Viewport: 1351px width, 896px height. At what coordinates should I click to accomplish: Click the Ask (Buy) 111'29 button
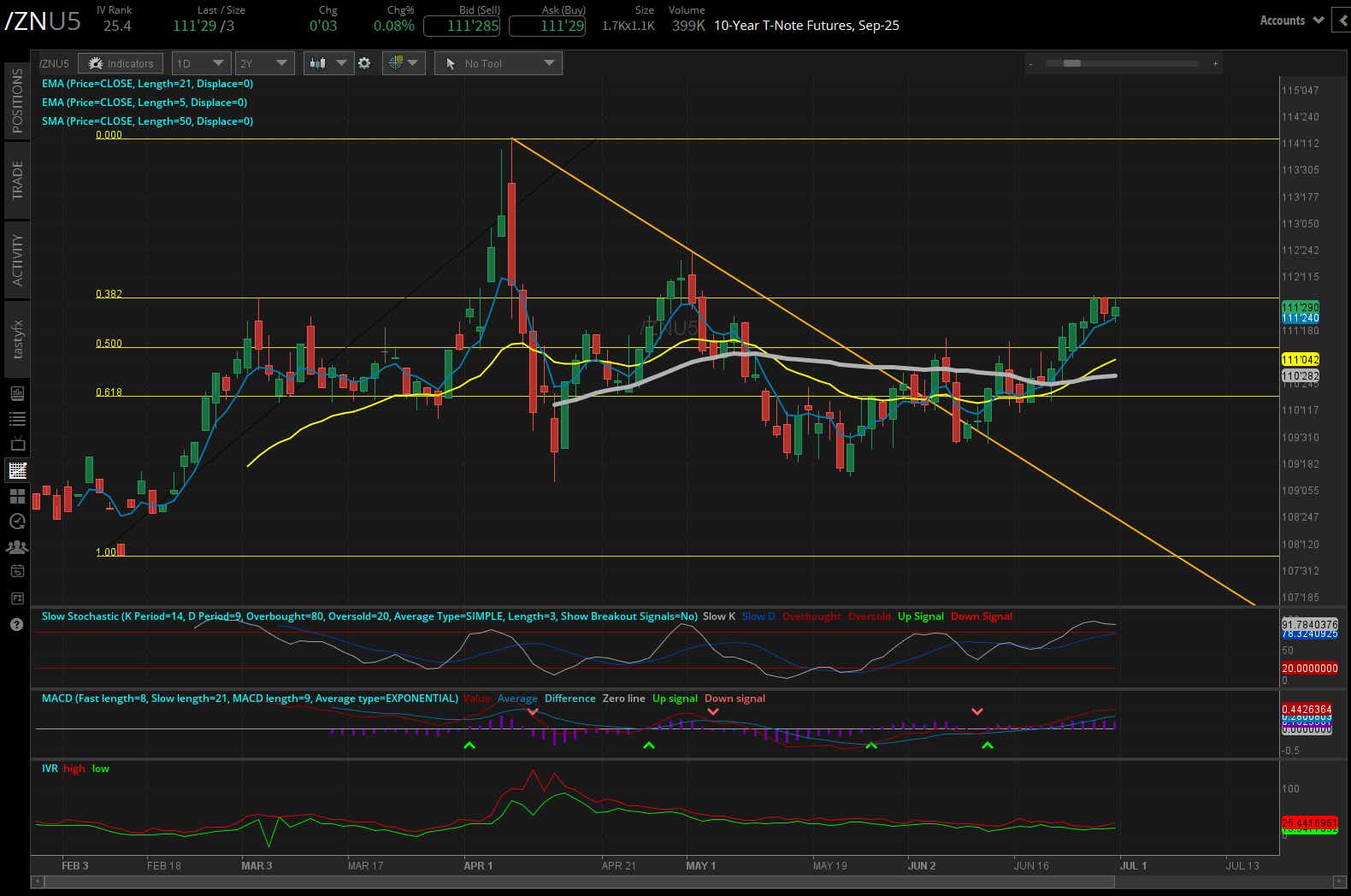[x=547, y=26]
